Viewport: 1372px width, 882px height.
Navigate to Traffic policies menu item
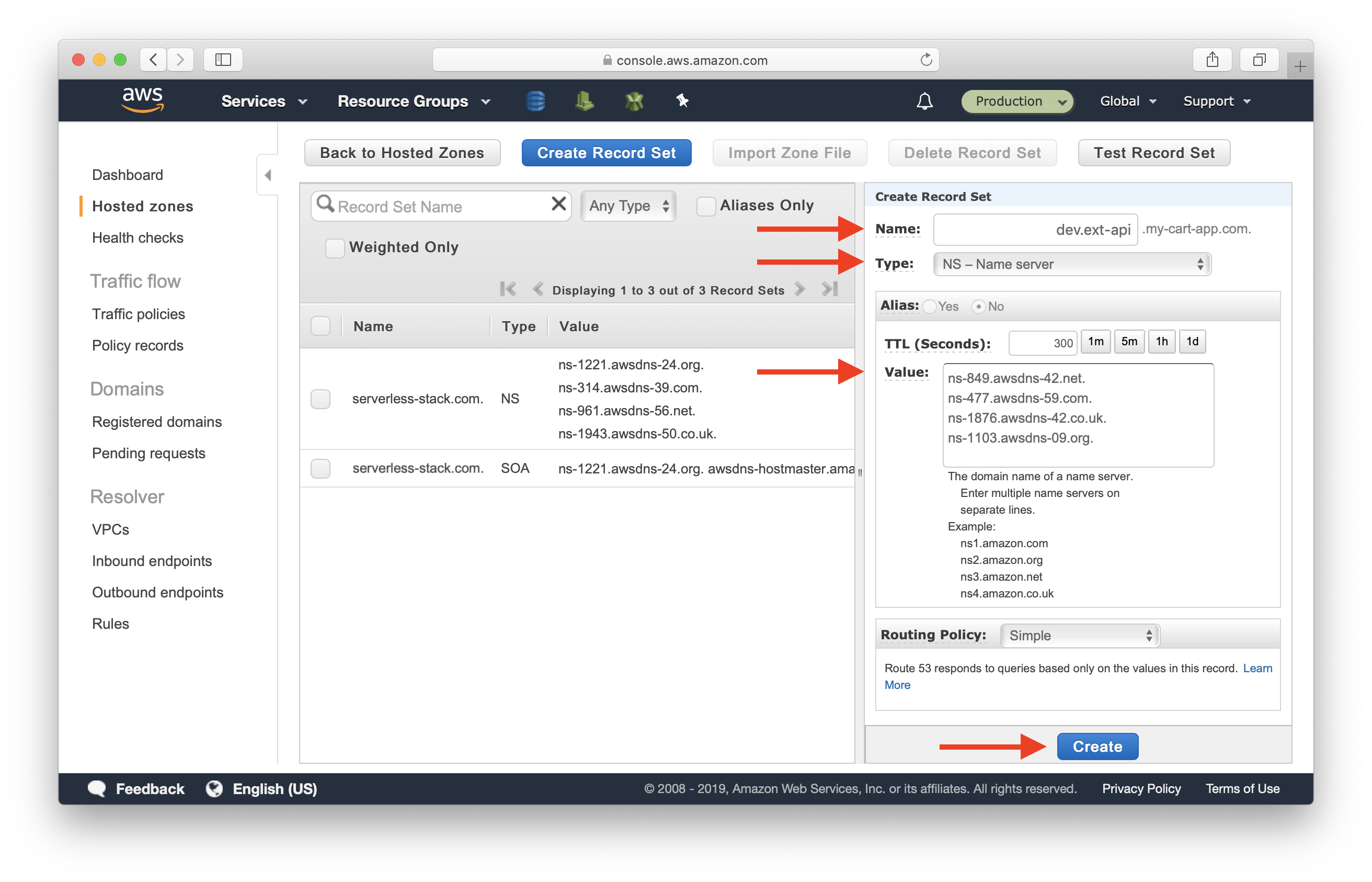pyautogui.click(x=139, y=312)
